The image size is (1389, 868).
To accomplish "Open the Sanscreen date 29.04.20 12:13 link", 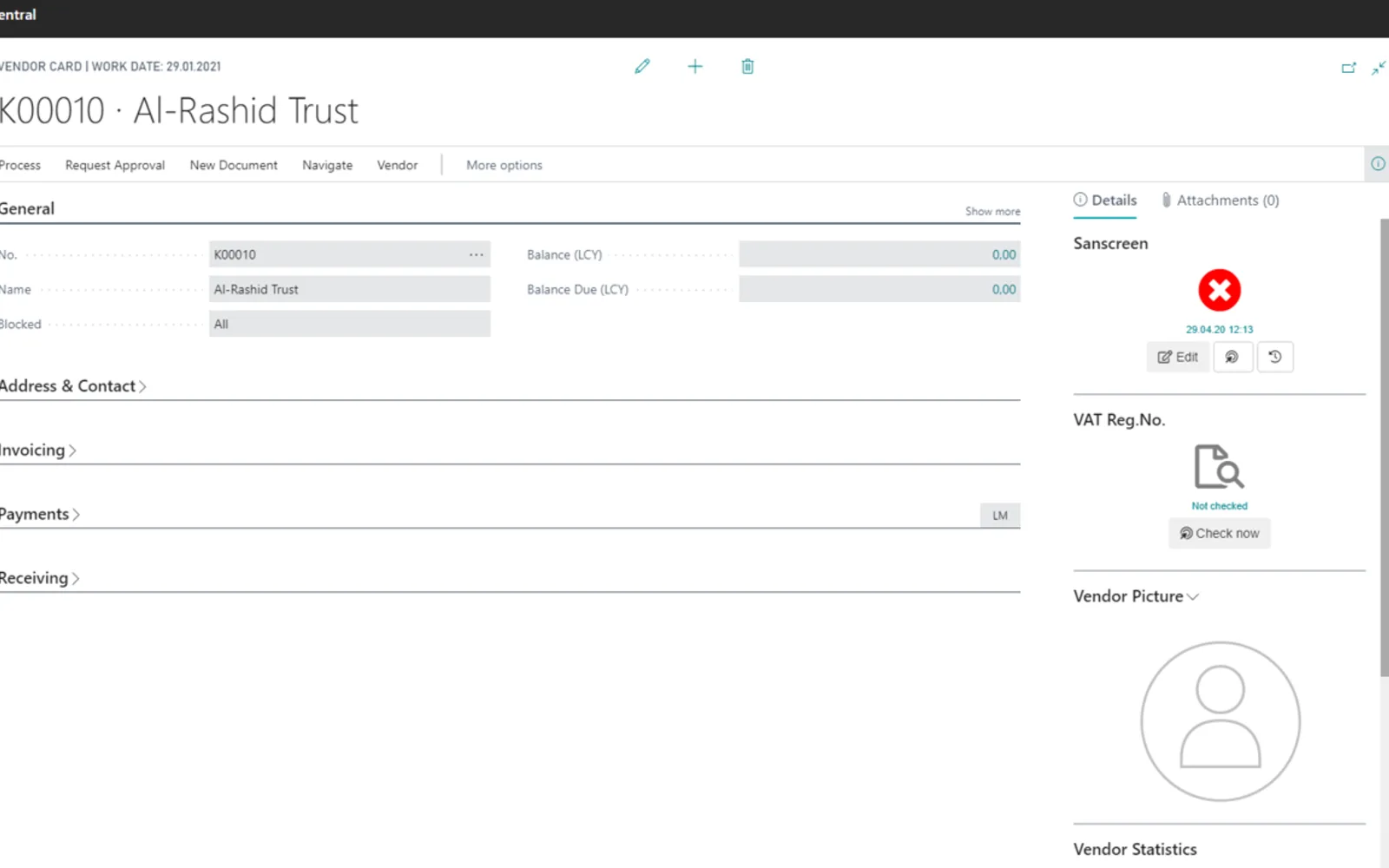I will coord(1220,329).
